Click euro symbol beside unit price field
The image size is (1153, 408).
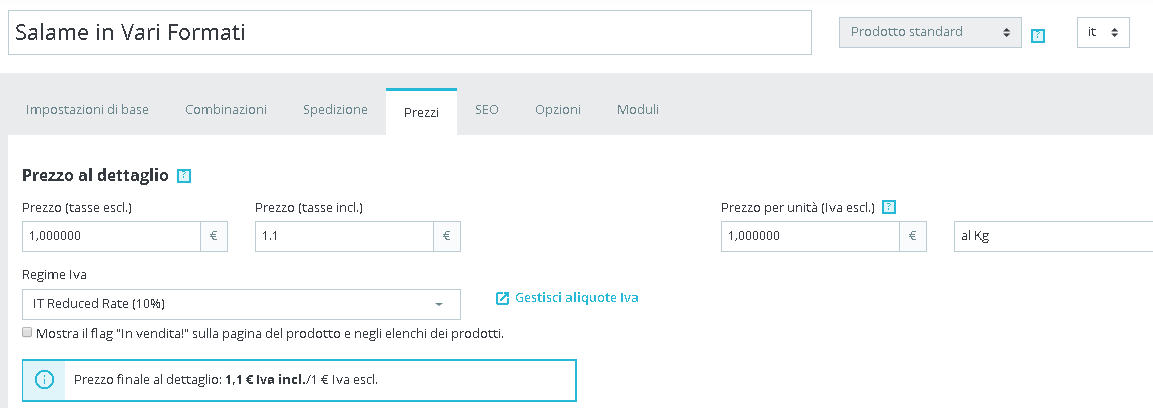click(x=912, y=237)
